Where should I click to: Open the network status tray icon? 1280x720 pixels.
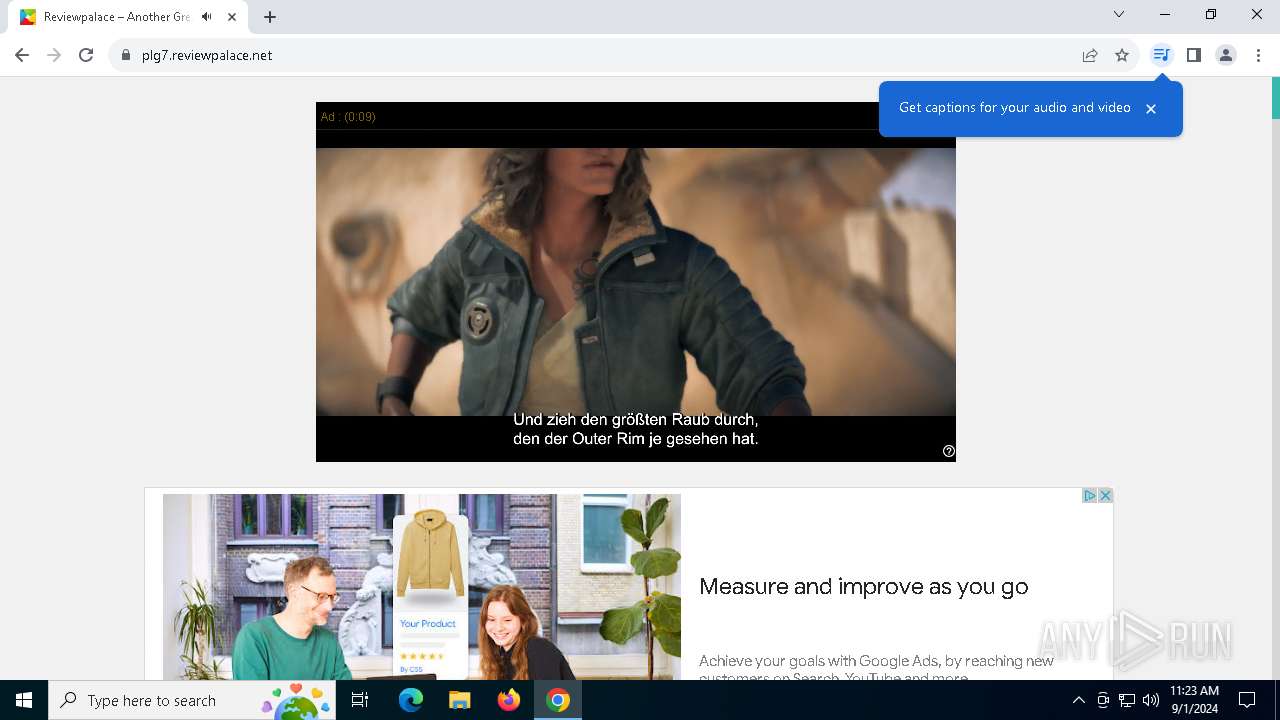click(1127, 700)
